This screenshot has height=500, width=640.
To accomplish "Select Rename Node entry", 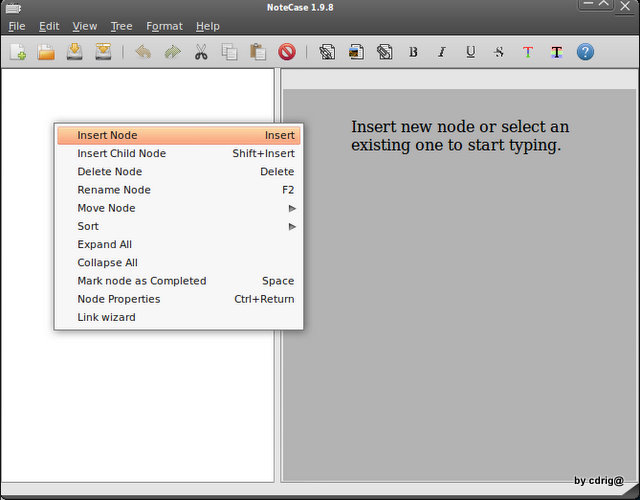I will click(179, 190).
